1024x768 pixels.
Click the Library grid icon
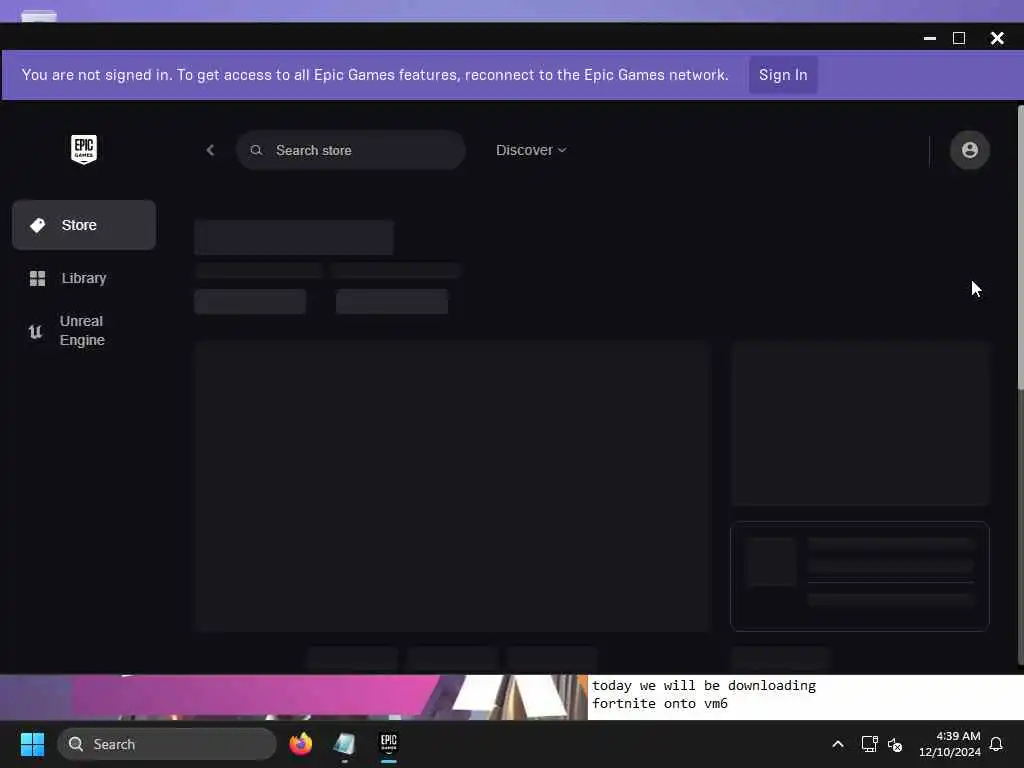[x=37, y=278]
